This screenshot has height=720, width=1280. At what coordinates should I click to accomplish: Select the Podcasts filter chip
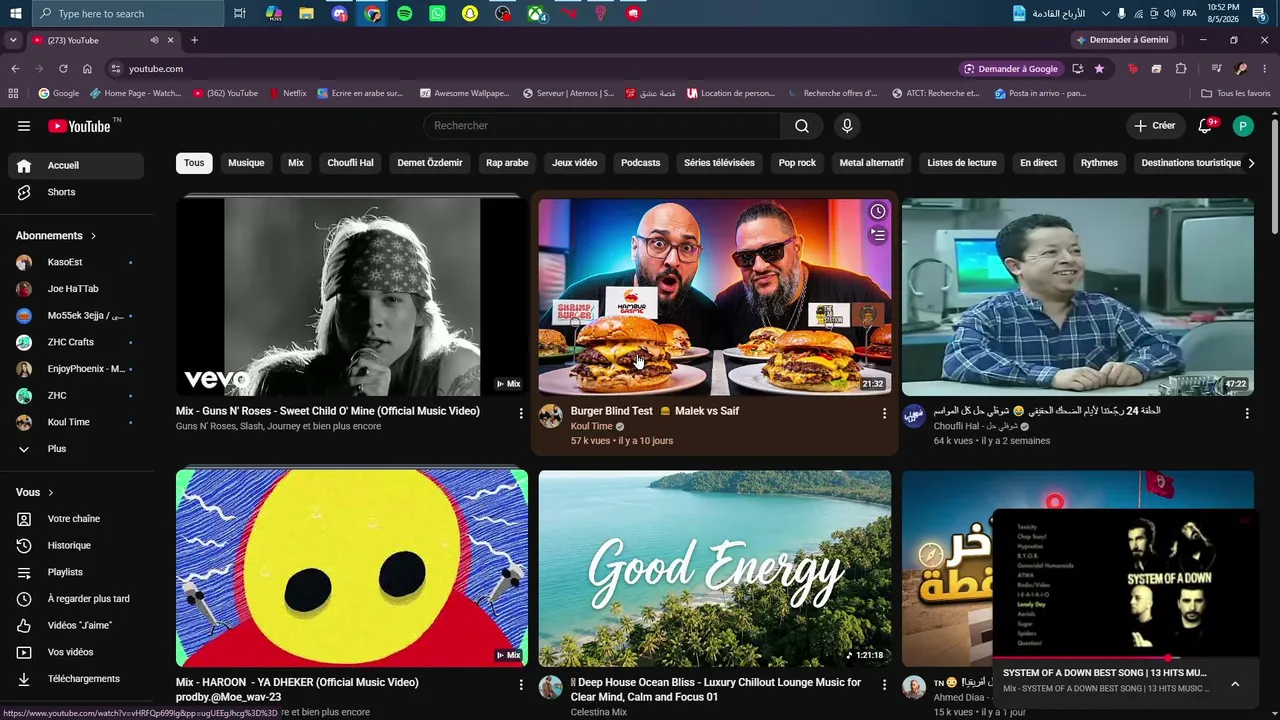[640, 163]
